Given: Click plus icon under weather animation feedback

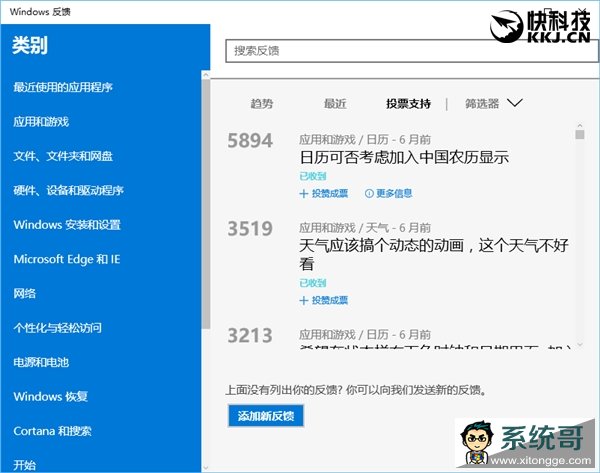Looking at the screenshot, I should click(x=304, y=300).
